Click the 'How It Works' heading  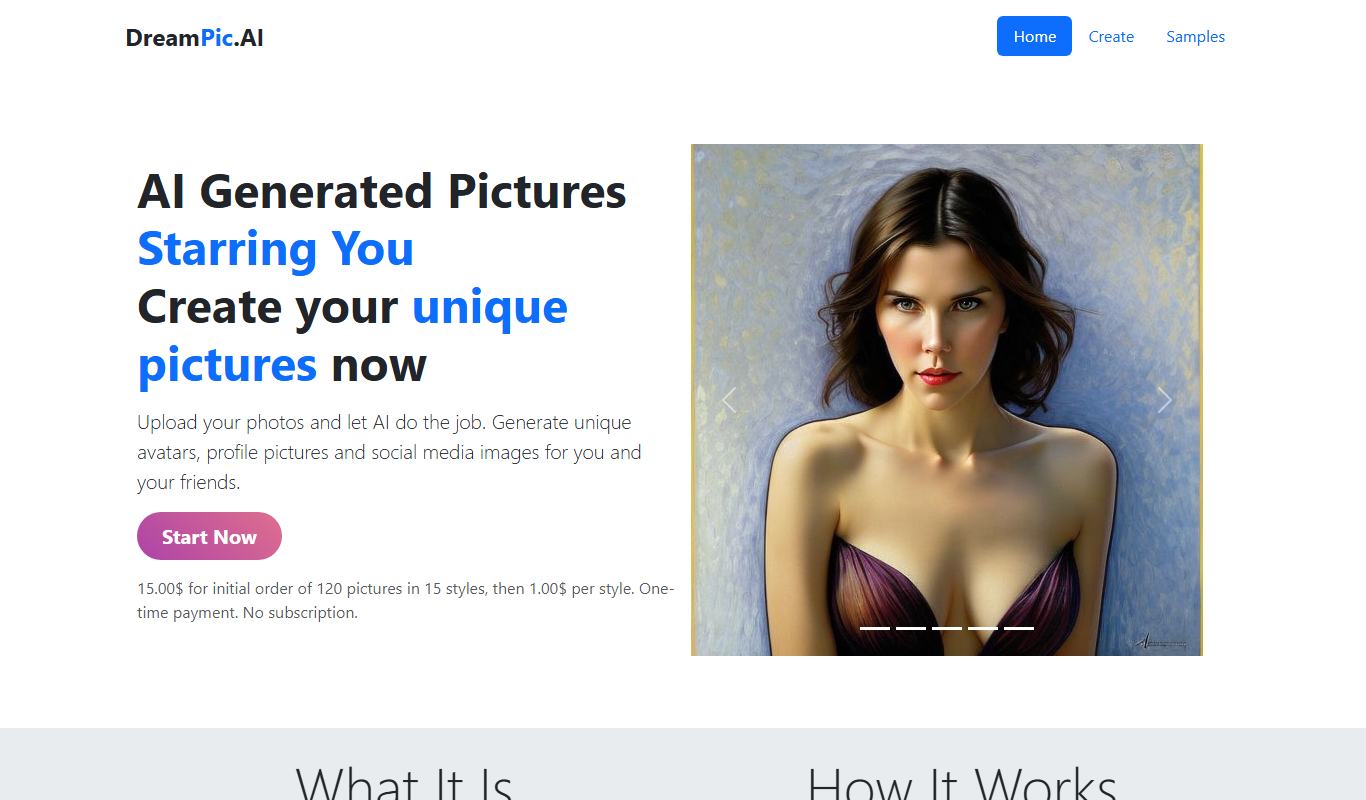962,783
